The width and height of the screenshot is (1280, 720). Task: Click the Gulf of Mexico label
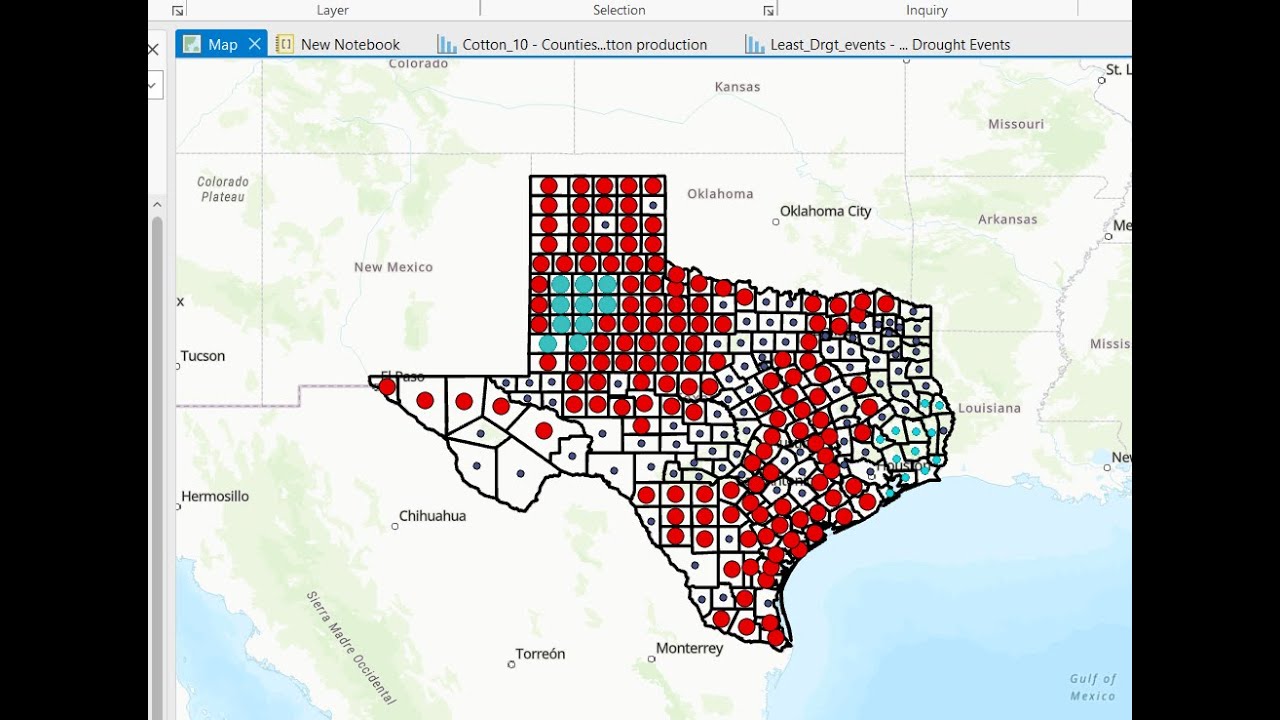coord(1092,687)
